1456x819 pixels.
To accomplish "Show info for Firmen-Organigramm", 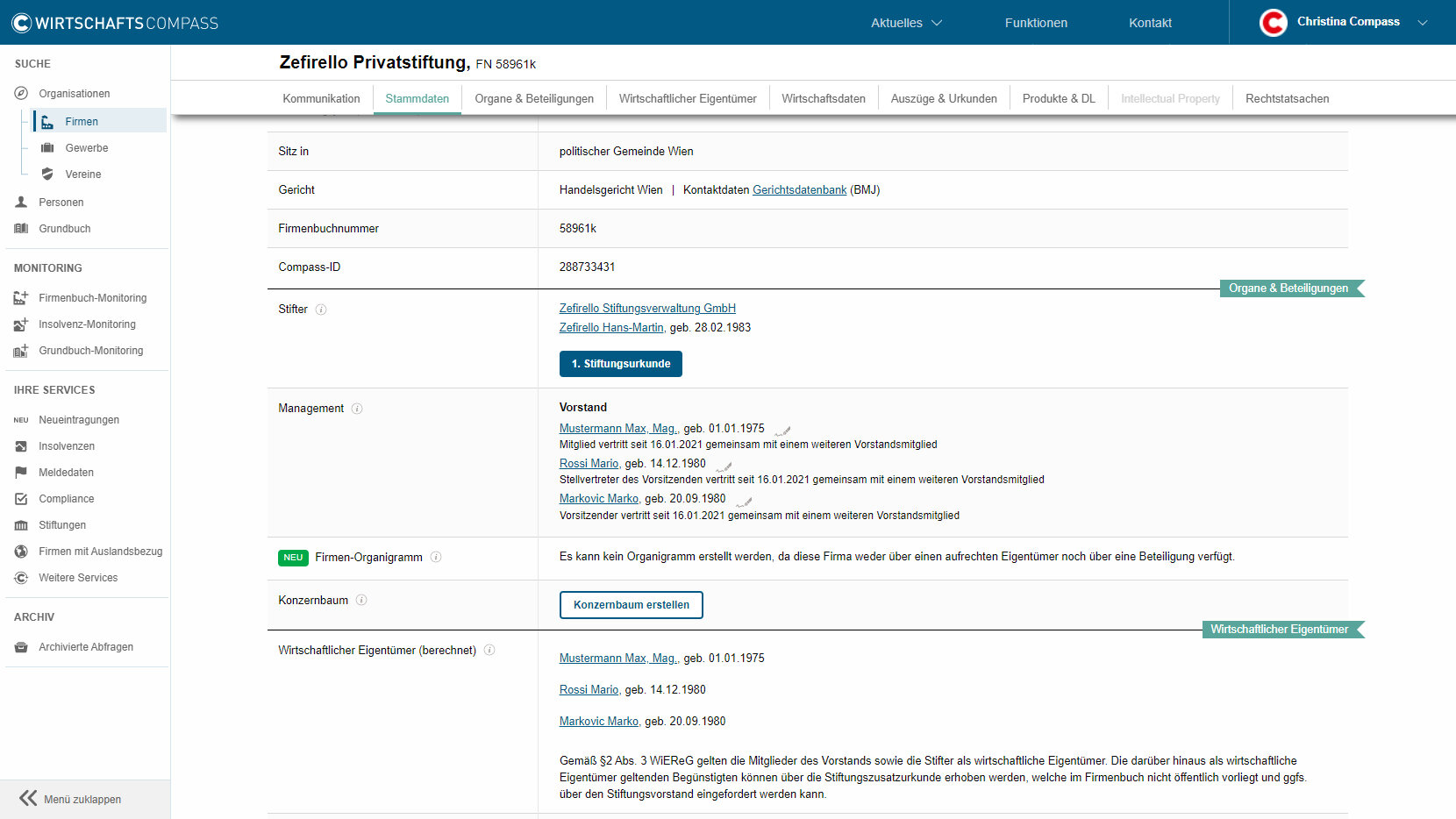I will coord(436,557).
